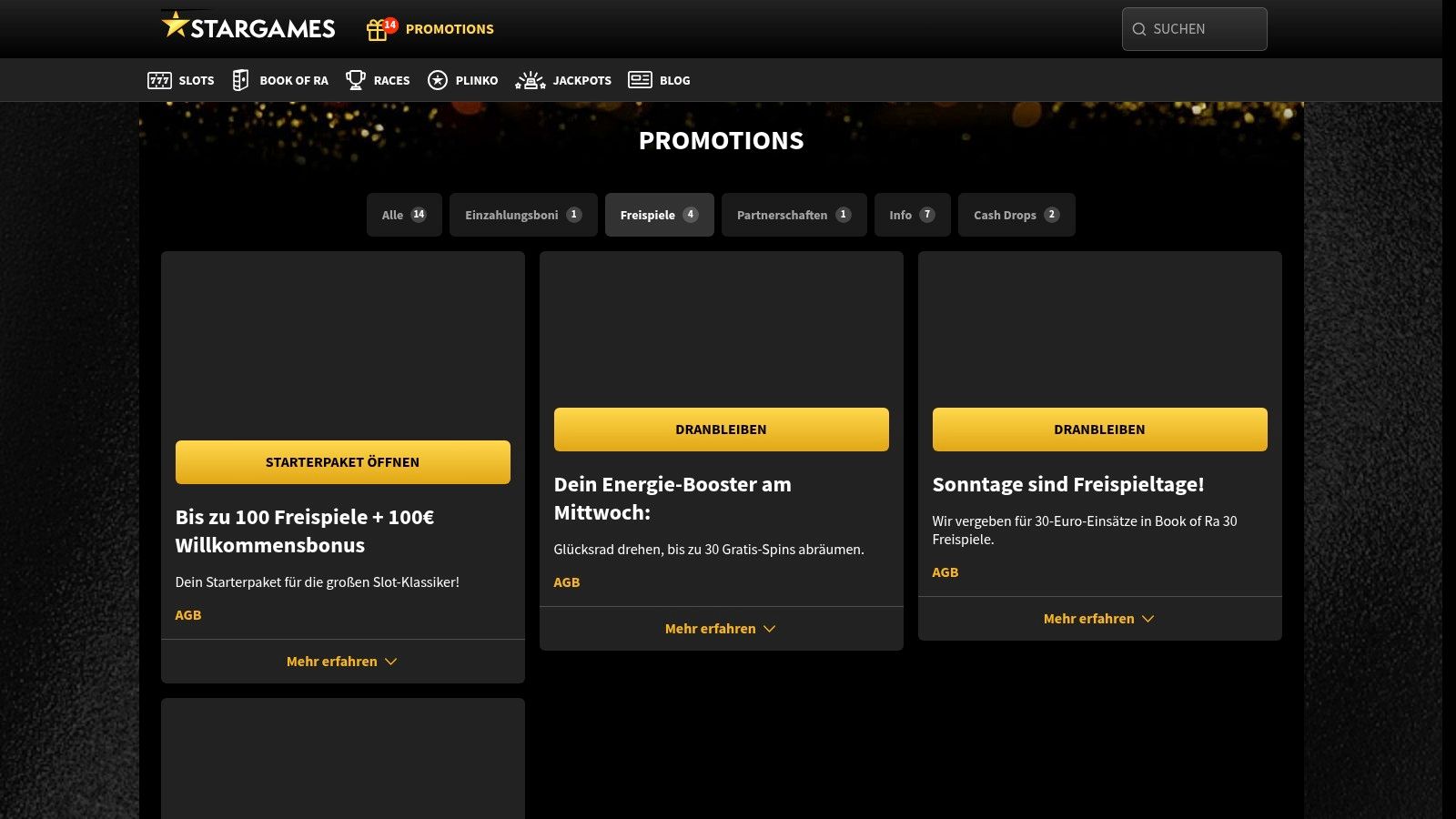Click the Blog newspaper icon
Screen dimensions: 1456x819
pyautogui.click(x=640, y=80)
